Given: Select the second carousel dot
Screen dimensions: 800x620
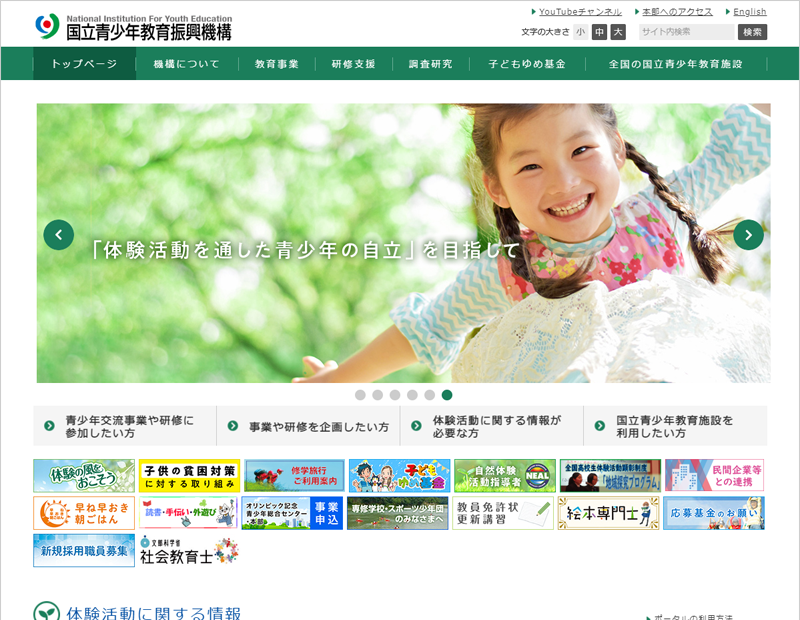Looking at the screenshot, I should (x=378, y=395).
